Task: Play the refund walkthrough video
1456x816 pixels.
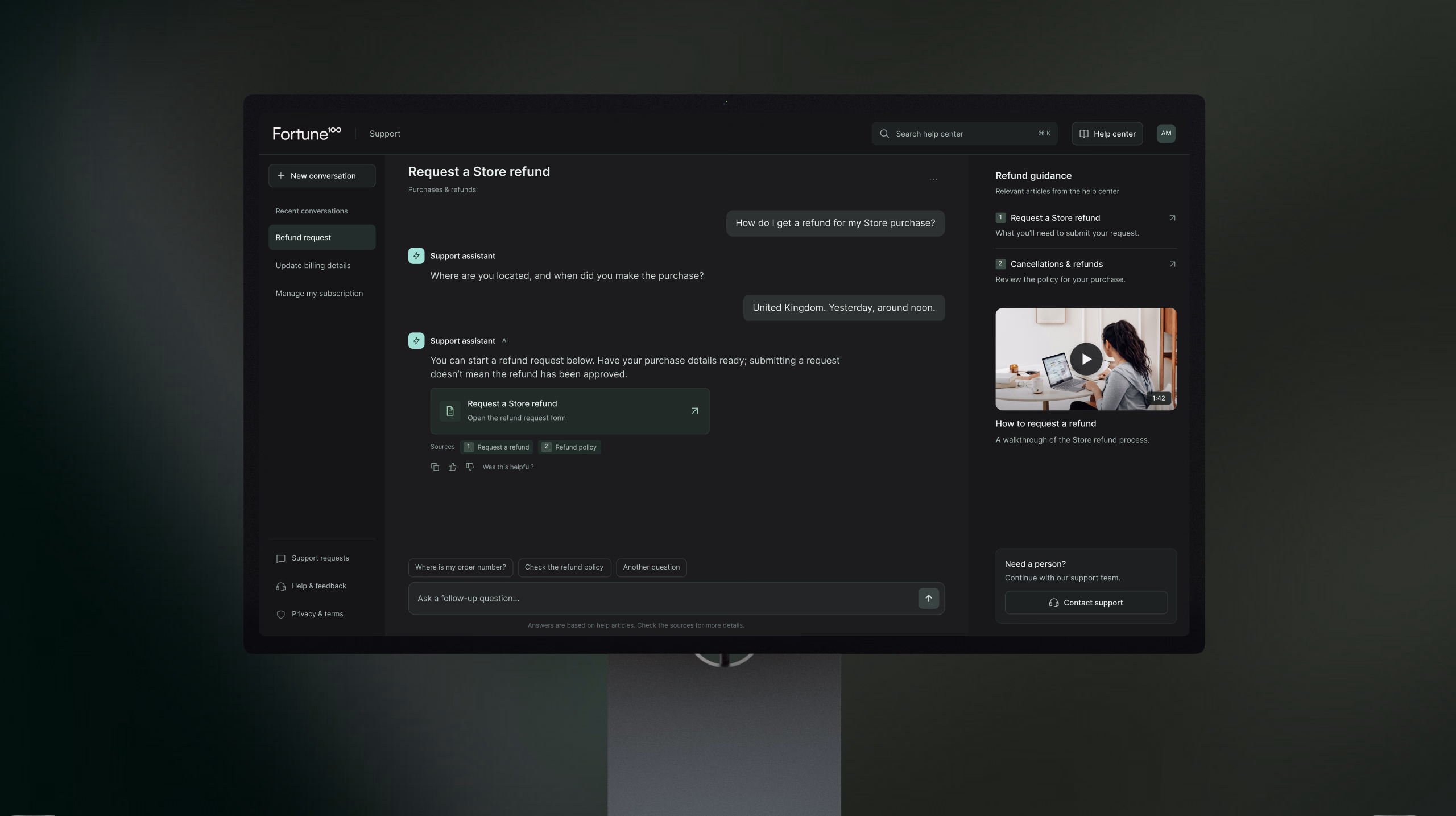Action: (1086, 359)
